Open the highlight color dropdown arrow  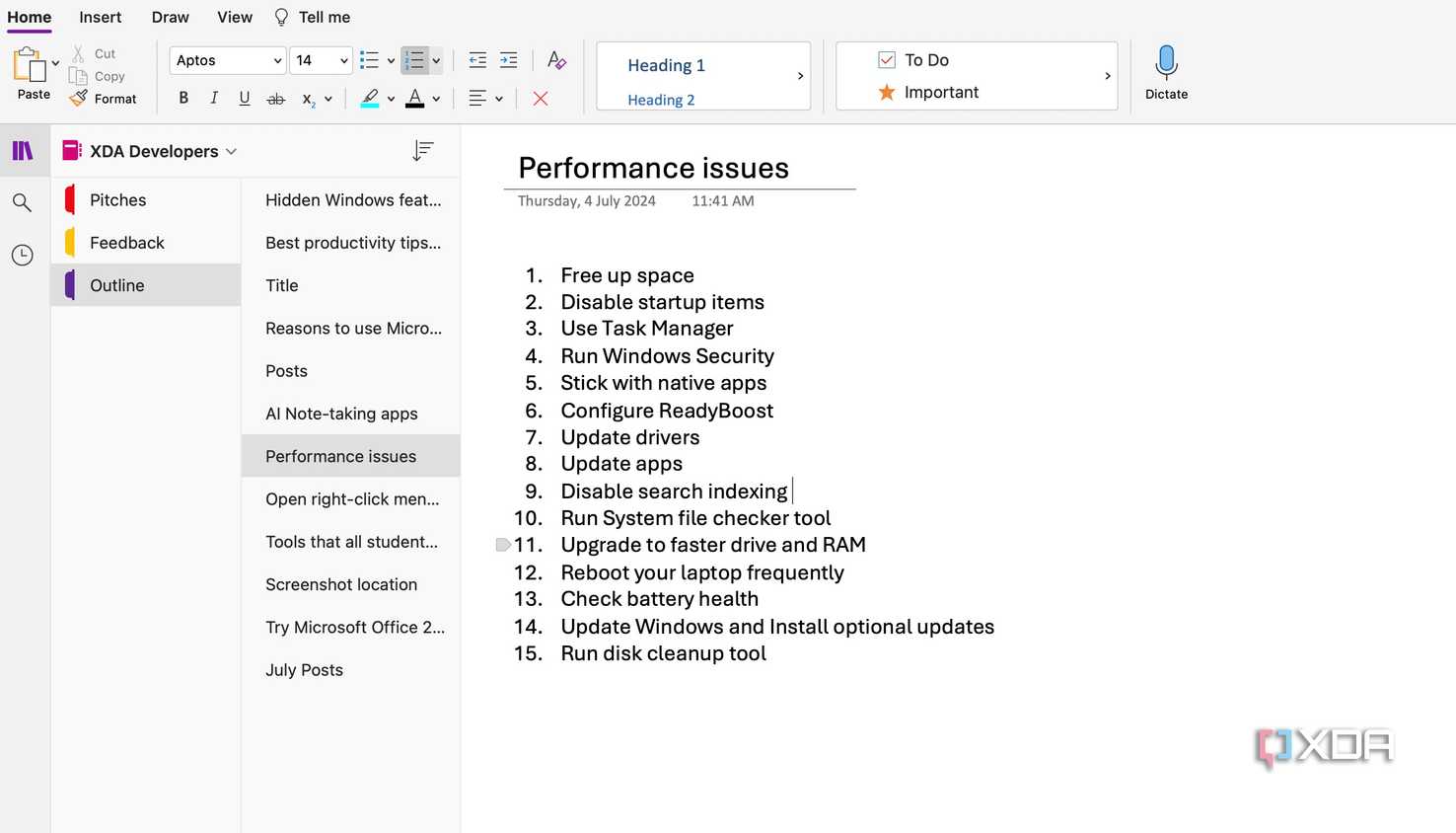point(391,99)
